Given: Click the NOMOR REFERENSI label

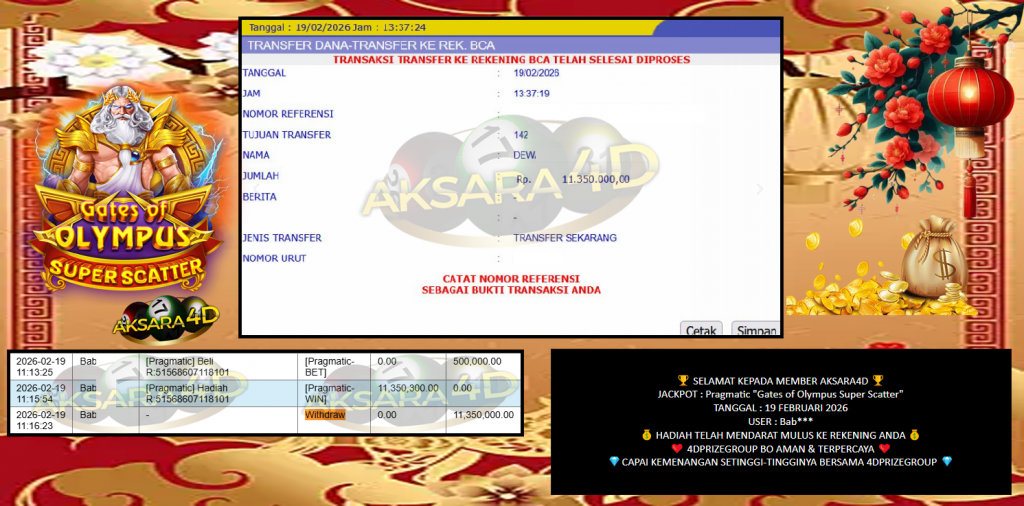Looking at the screenshot, I should [x=287, y=114].
